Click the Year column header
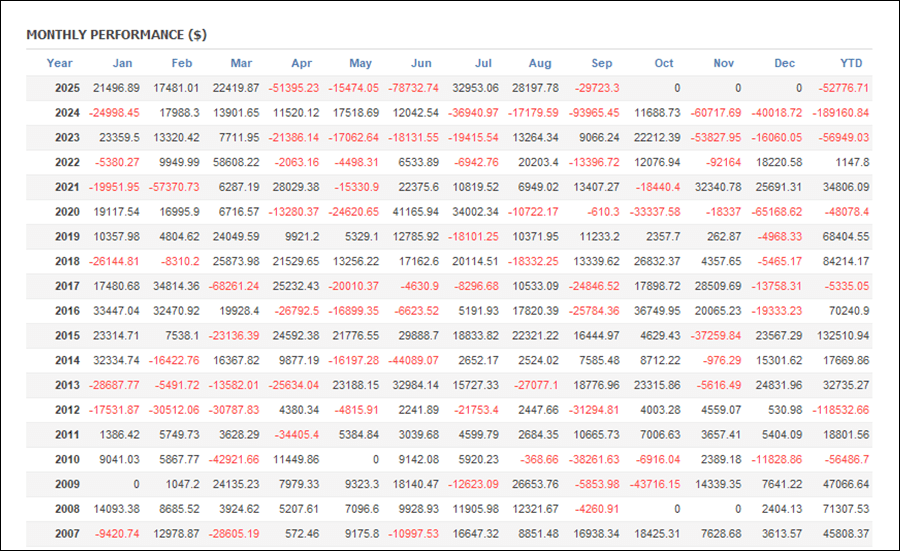900x551 pixels. pyautogui.click(x=59, y=63)
